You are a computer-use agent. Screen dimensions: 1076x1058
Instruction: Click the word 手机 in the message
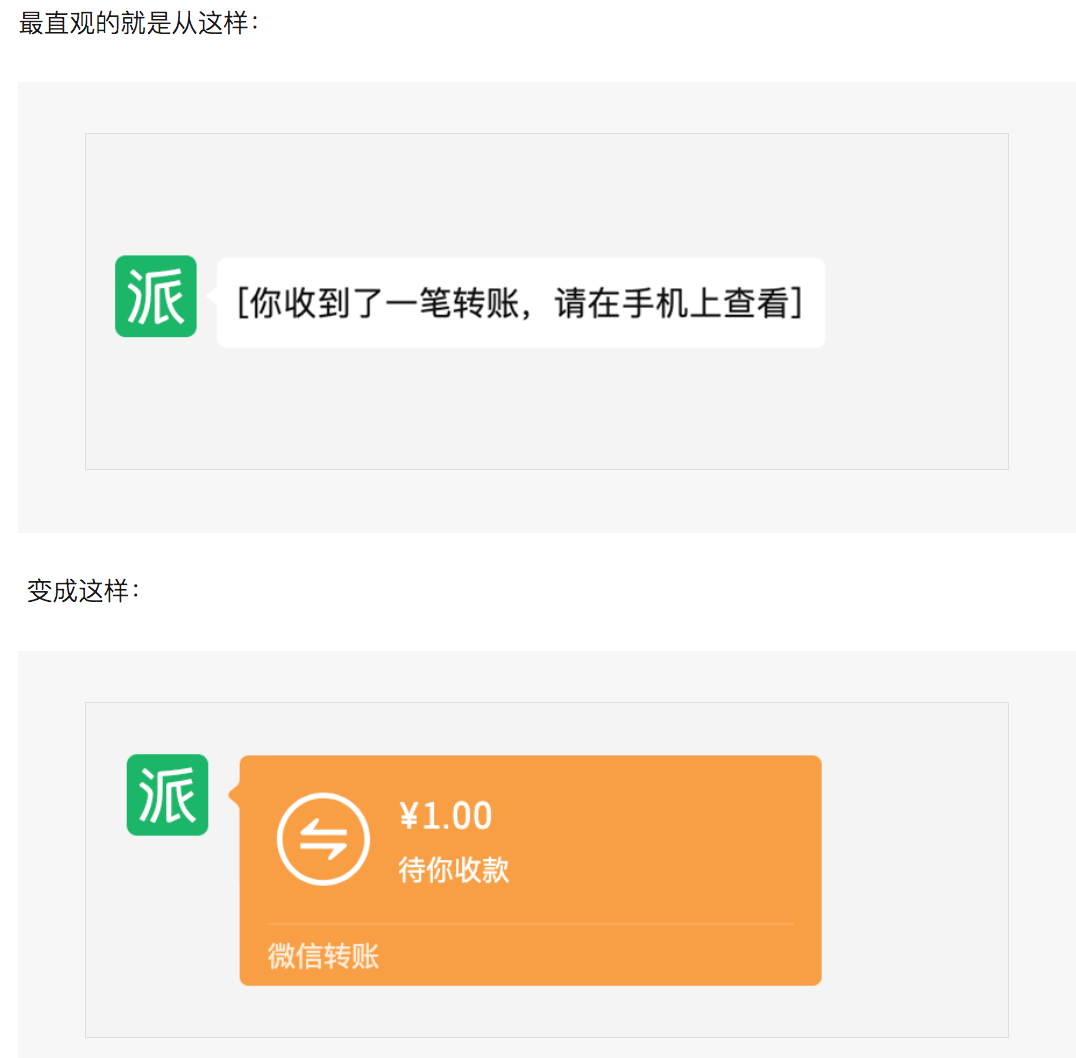[655, 303]
